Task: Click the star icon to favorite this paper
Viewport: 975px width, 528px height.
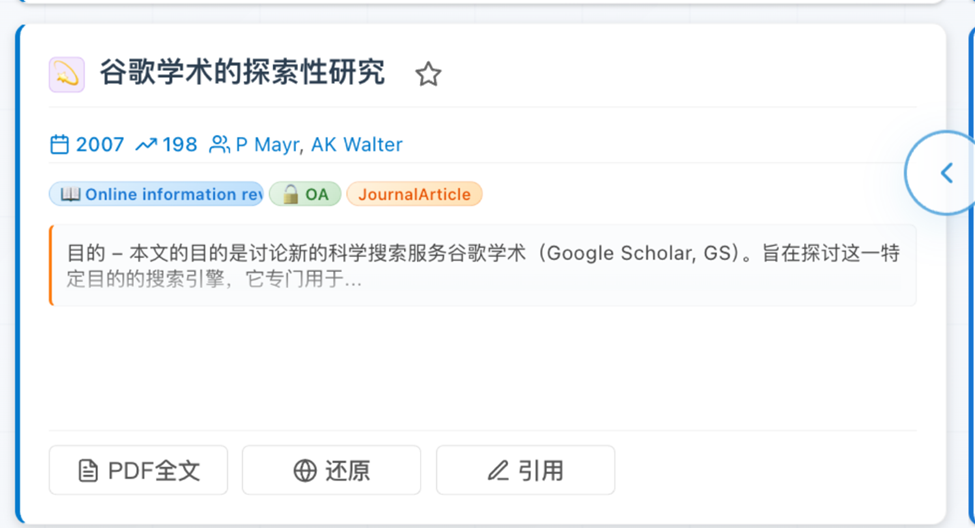Action: (x=428, y=74)
